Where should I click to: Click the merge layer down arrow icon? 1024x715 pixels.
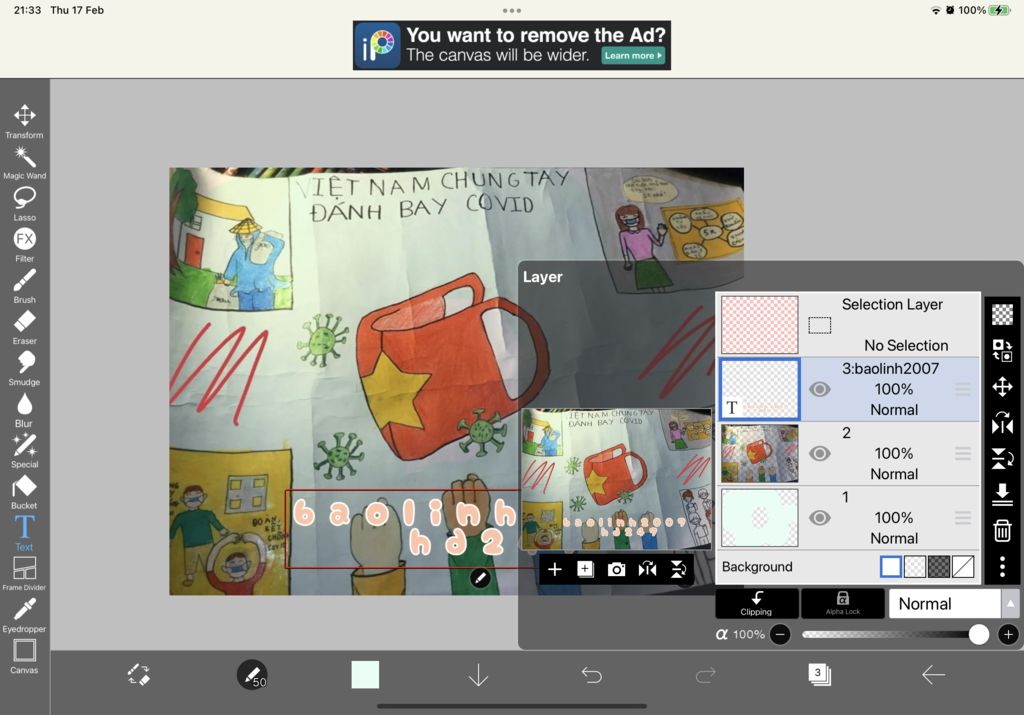point(1002,494)
